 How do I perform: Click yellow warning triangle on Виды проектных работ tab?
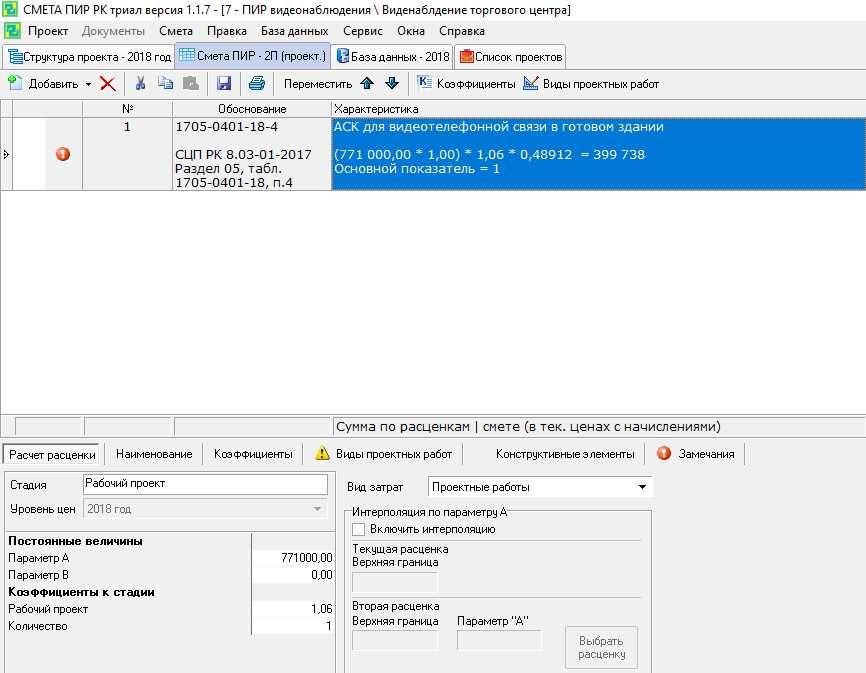322,453
